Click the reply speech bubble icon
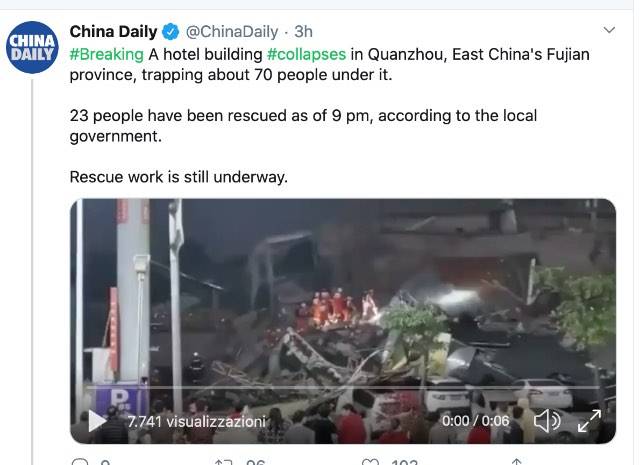Viewport: 640px width, 465px height. coord(80,462)
